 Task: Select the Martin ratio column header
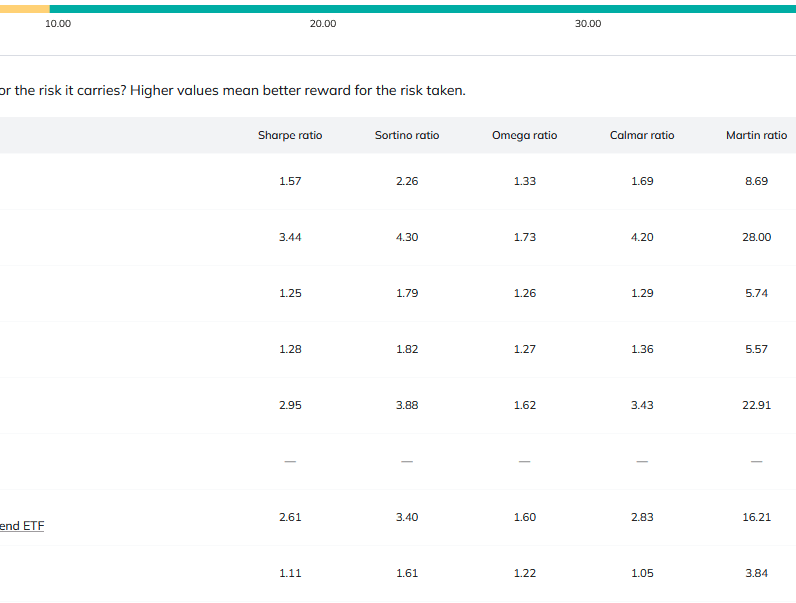(x=756, y=135)
